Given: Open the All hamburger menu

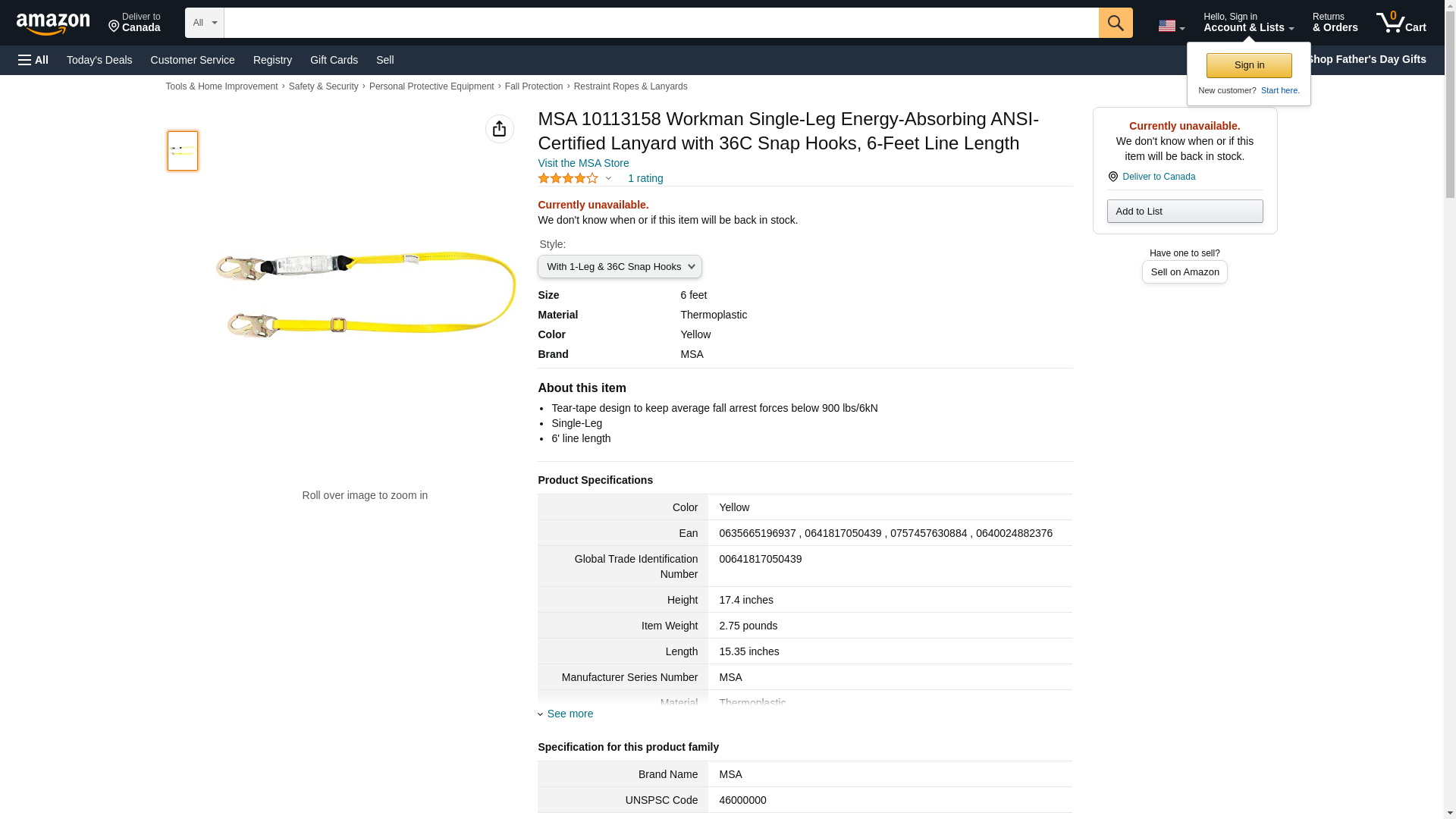Looking at the screenshot, I should pos(33,60).
